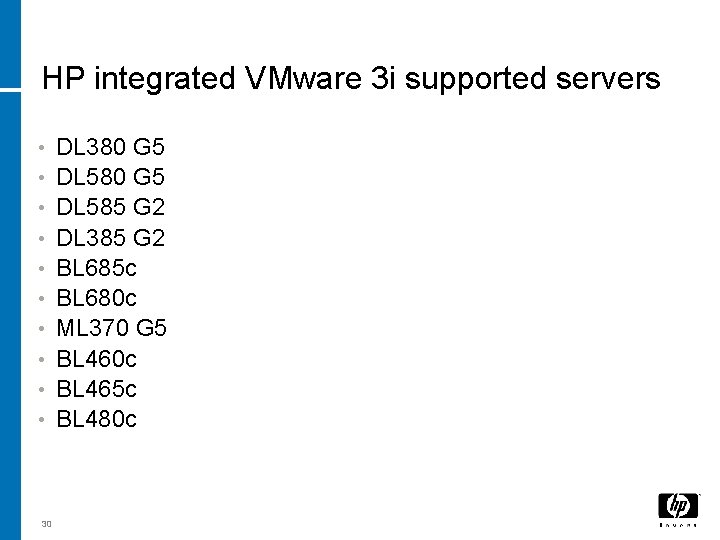The image size is (720, 540).
Task: Click the bullet marker before BL480c
Action: (x=39, y=419)
